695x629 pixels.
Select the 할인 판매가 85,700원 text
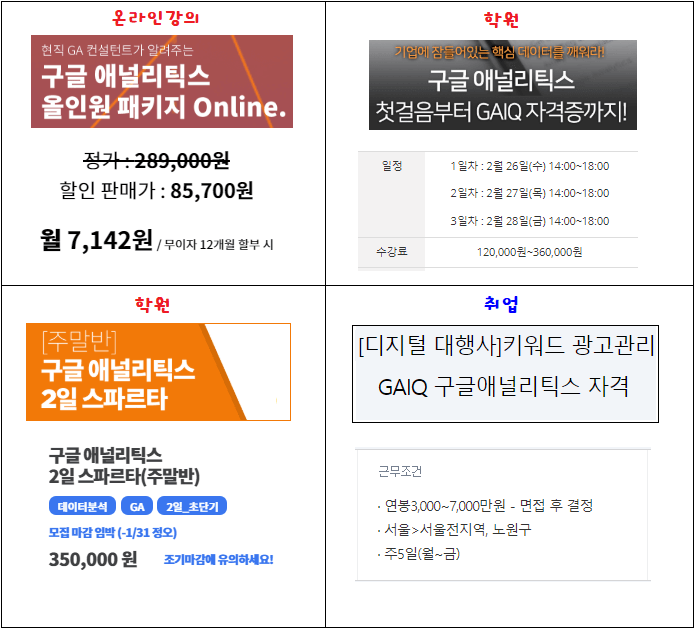(x=156, y=191)
